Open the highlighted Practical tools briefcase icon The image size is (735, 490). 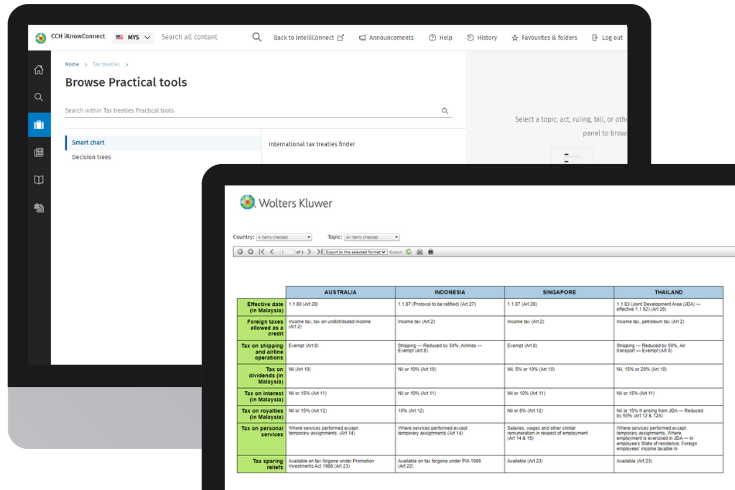click(x=39, y=125)
